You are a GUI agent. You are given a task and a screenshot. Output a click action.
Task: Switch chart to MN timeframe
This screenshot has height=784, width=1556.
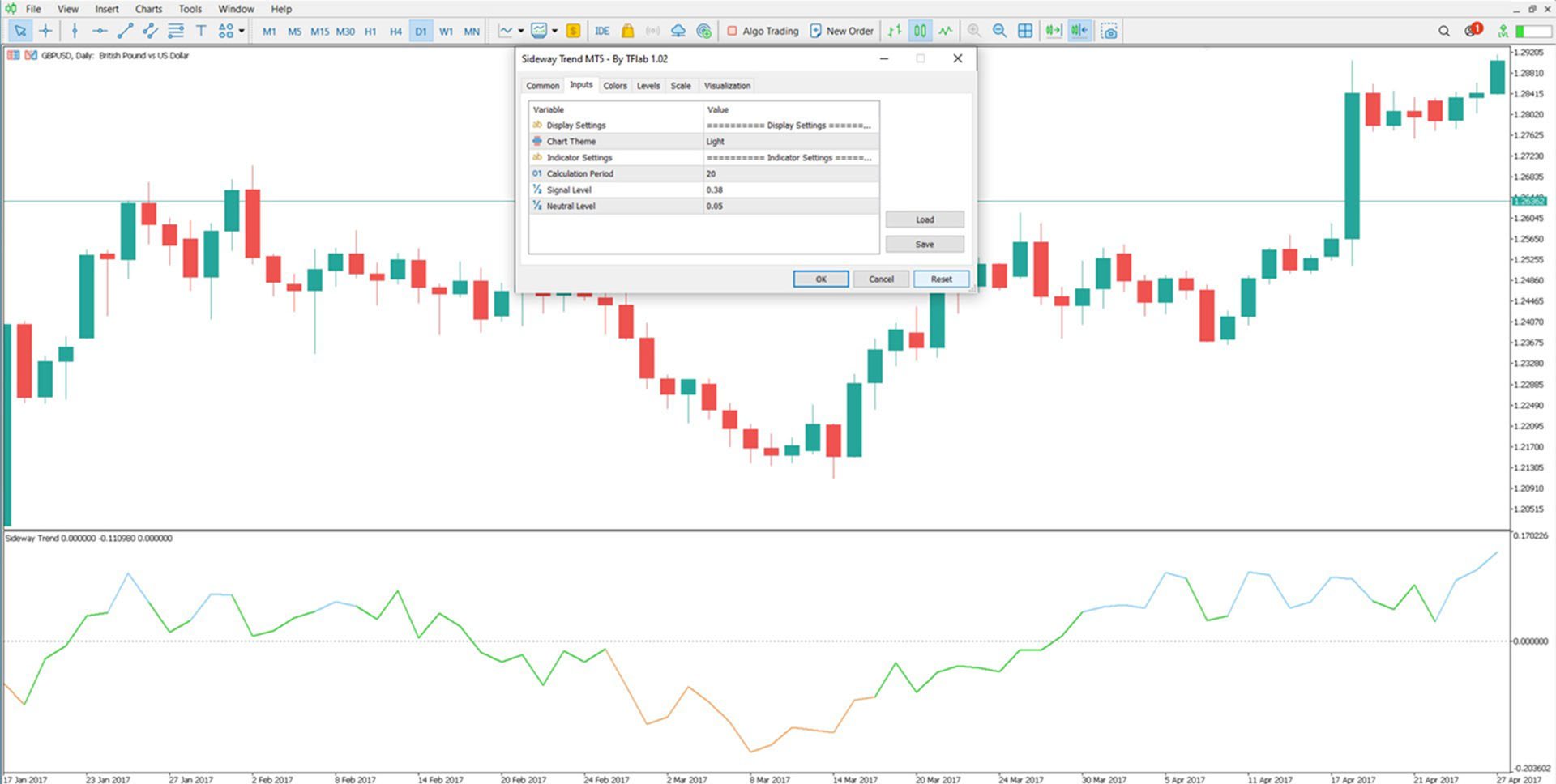point(472,32)
